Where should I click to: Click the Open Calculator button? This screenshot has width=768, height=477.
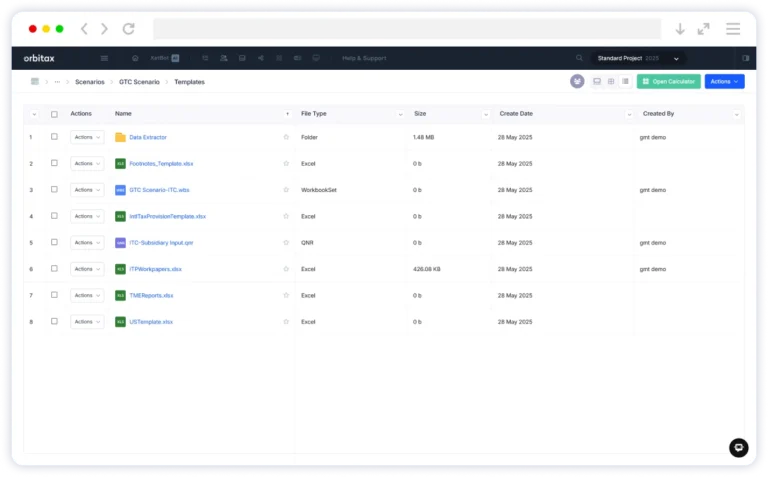pos(668,81)
